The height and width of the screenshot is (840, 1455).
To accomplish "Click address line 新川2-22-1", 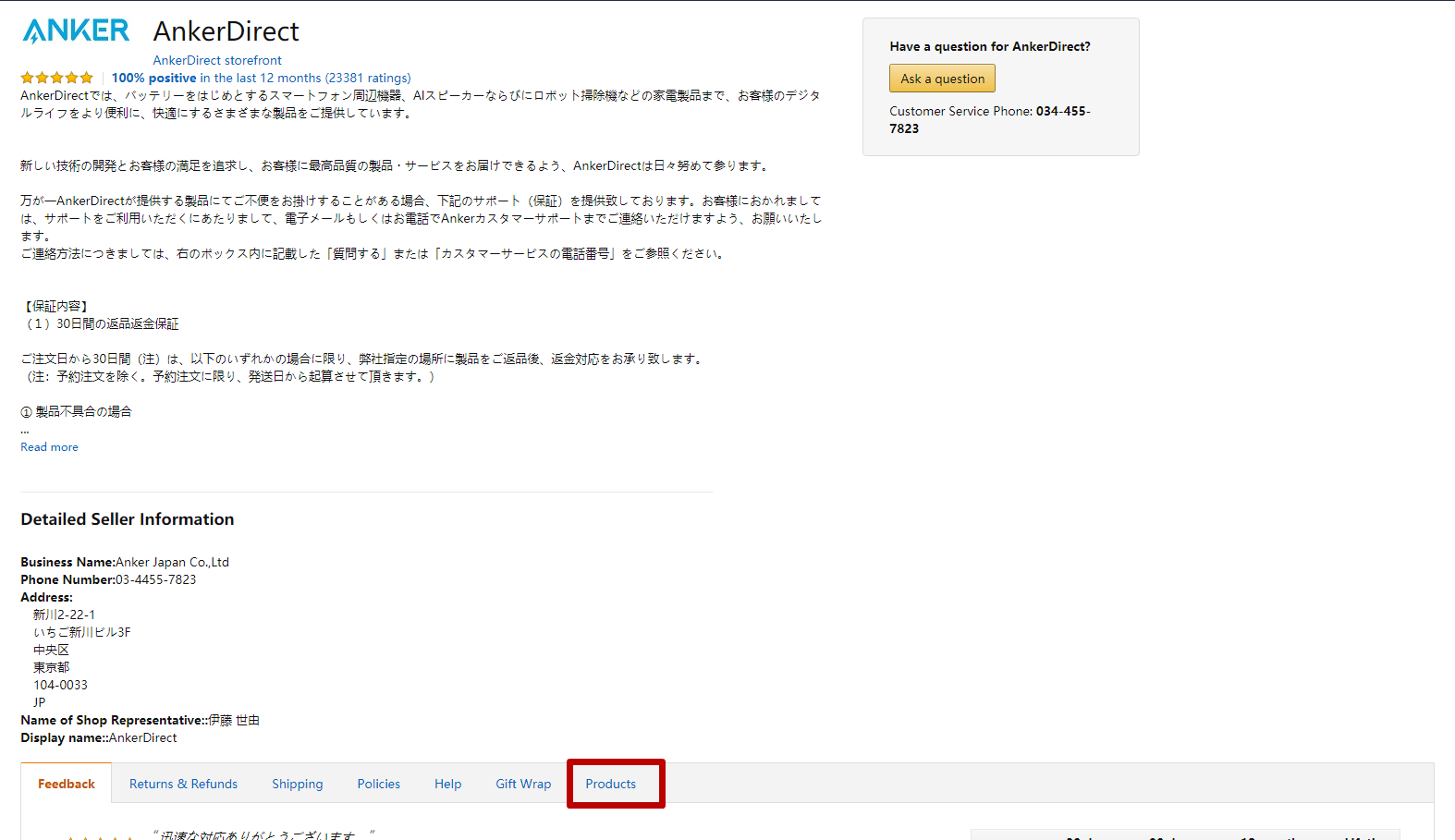I will click(65, 615).
